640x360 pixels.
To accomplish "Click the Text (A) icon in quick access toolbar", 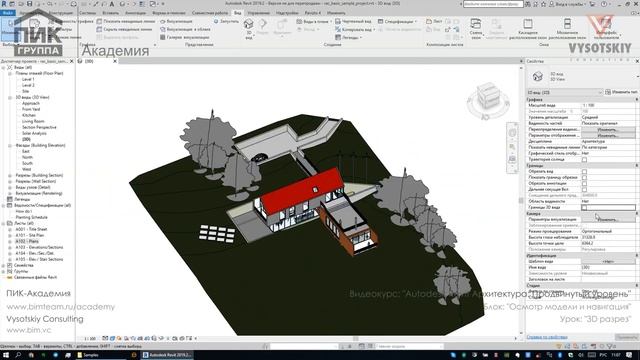I will click(x=112, y=4).
